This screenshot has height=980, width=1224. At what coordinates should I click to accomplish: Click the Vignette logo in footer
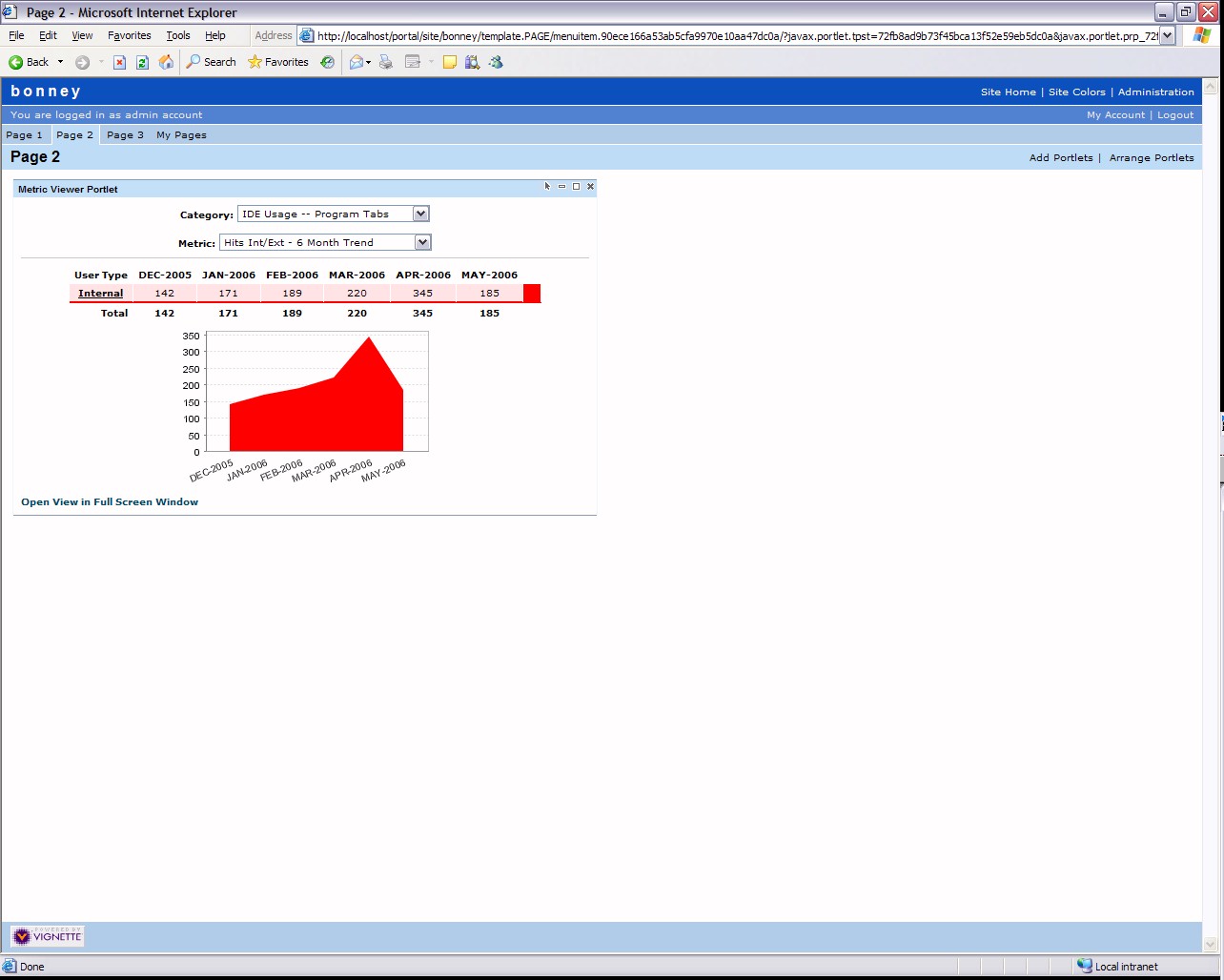coord(48,936)
